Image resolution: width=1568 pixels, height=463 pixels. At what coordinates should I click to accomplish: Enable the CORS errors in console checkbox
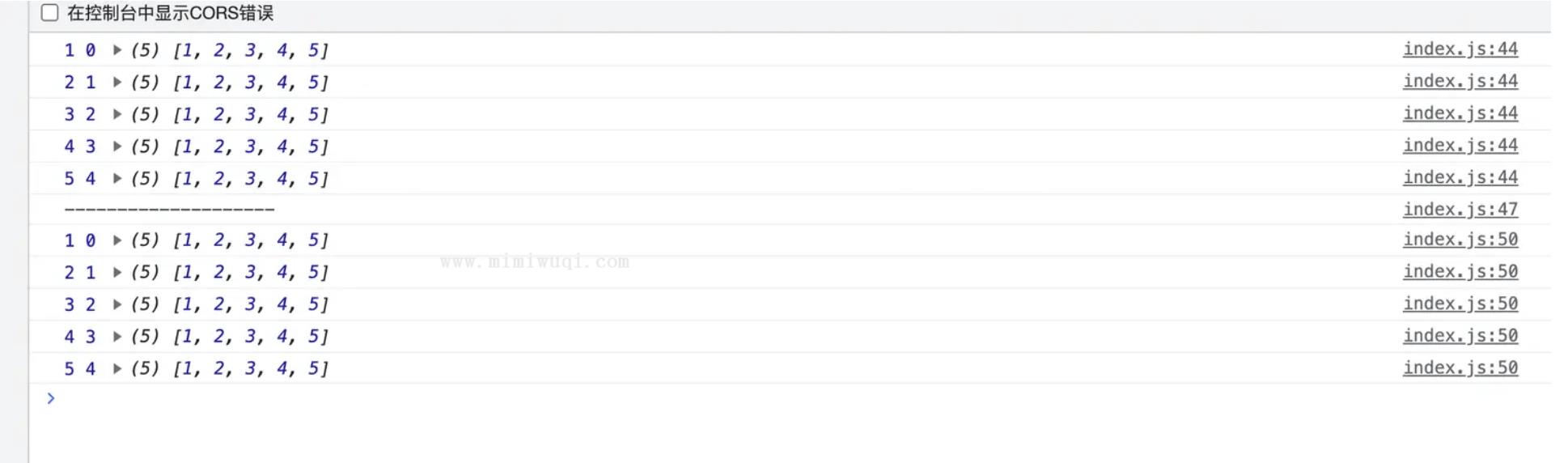(50, 13)
